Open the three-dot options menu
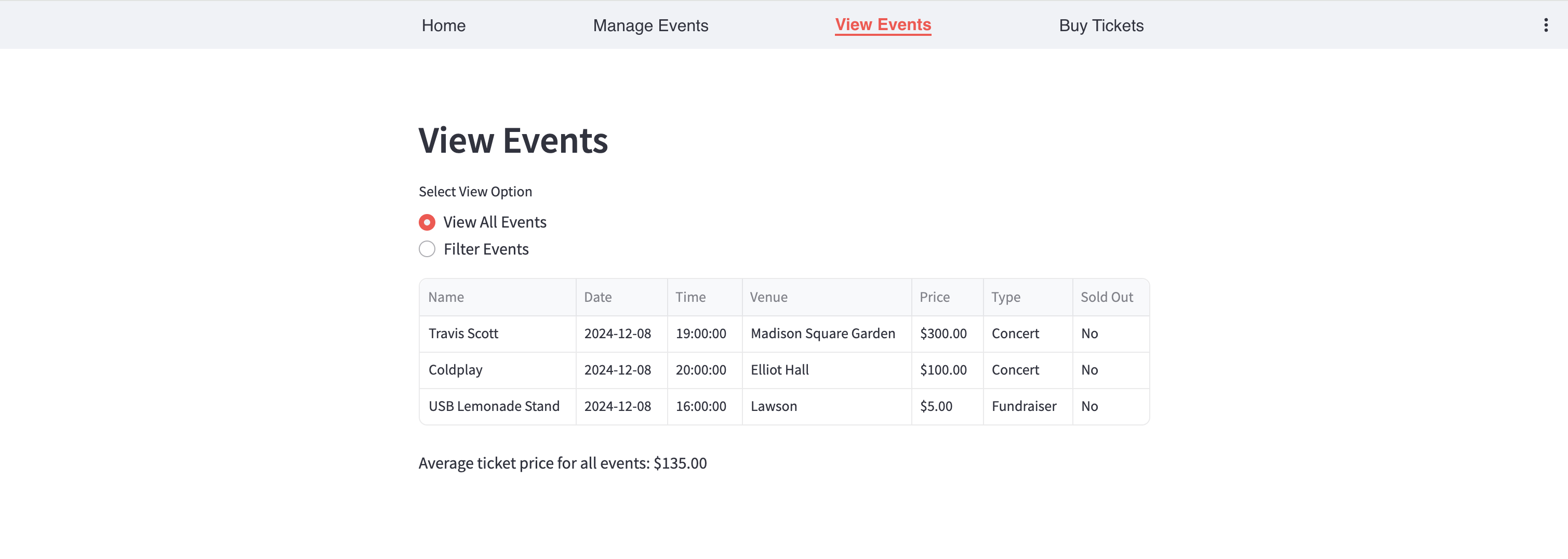The image size is (1568, 559). pyautogui.click(x=1546, y=25)
